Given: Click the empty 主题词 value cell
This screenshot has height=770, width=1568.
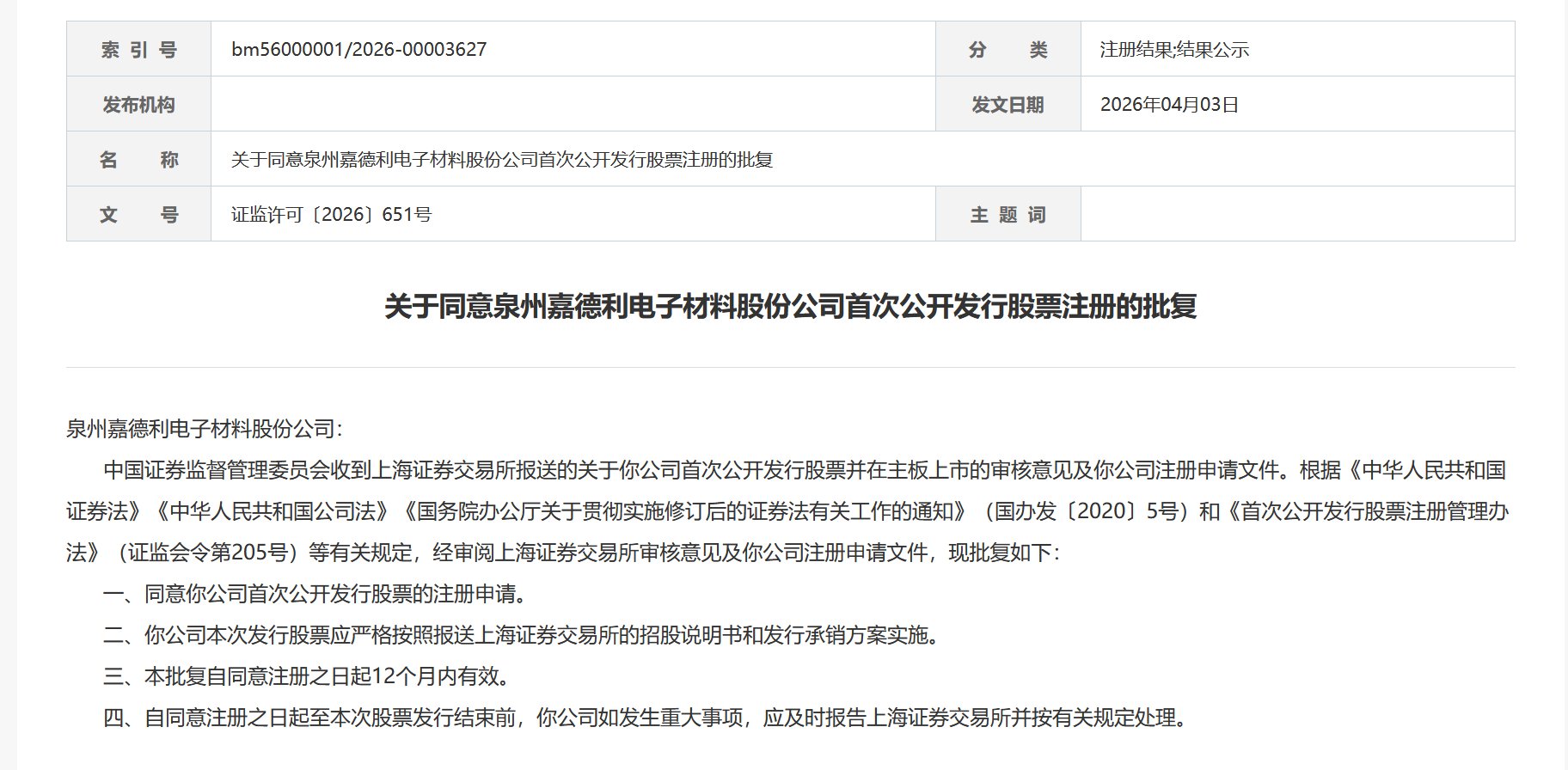Looking at the screenshot, I should (x=1296, y=215).
